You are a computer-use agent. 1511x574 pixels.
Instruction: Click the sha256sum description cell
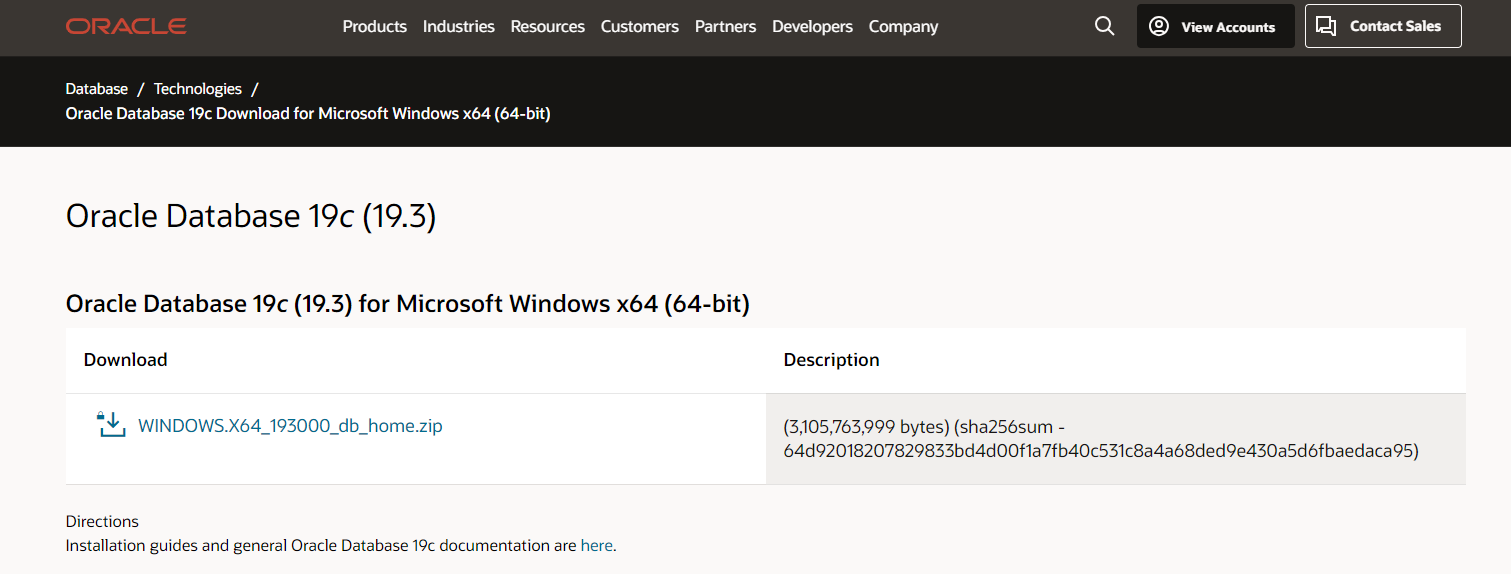(x=1100, y=439)
